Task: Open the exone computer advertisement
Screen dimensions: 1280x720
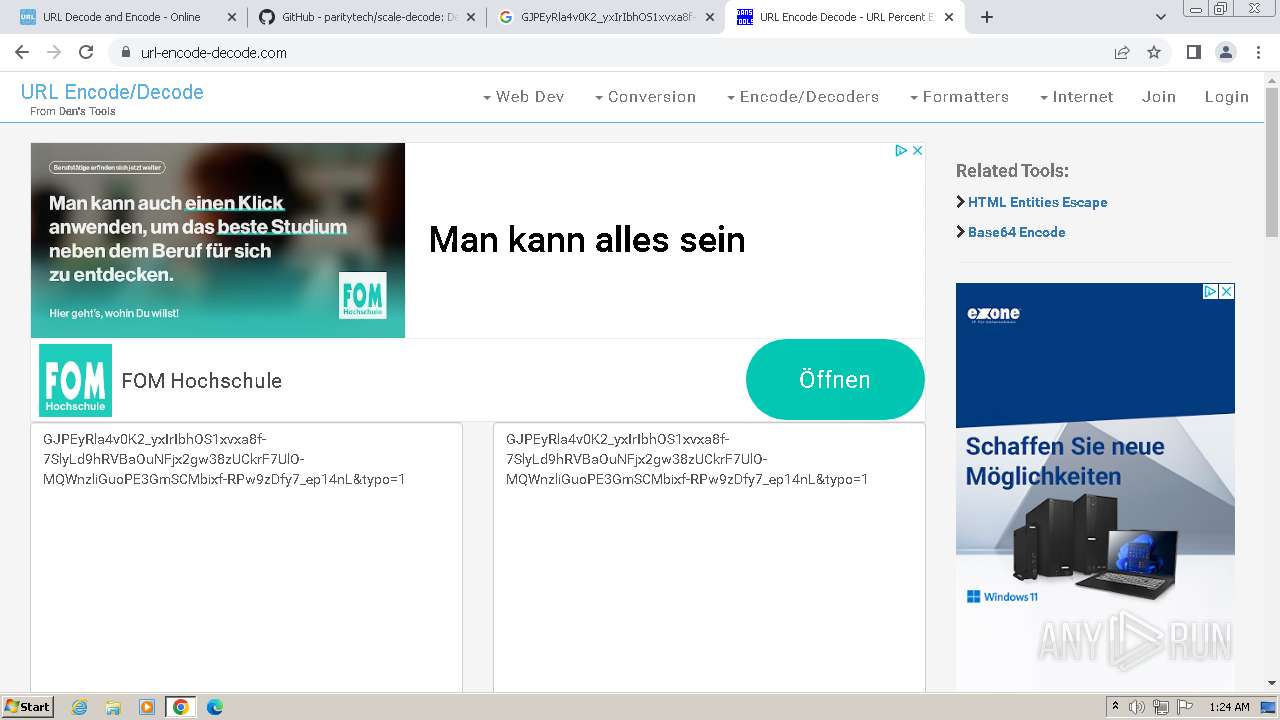Action: pos(1095,486)
